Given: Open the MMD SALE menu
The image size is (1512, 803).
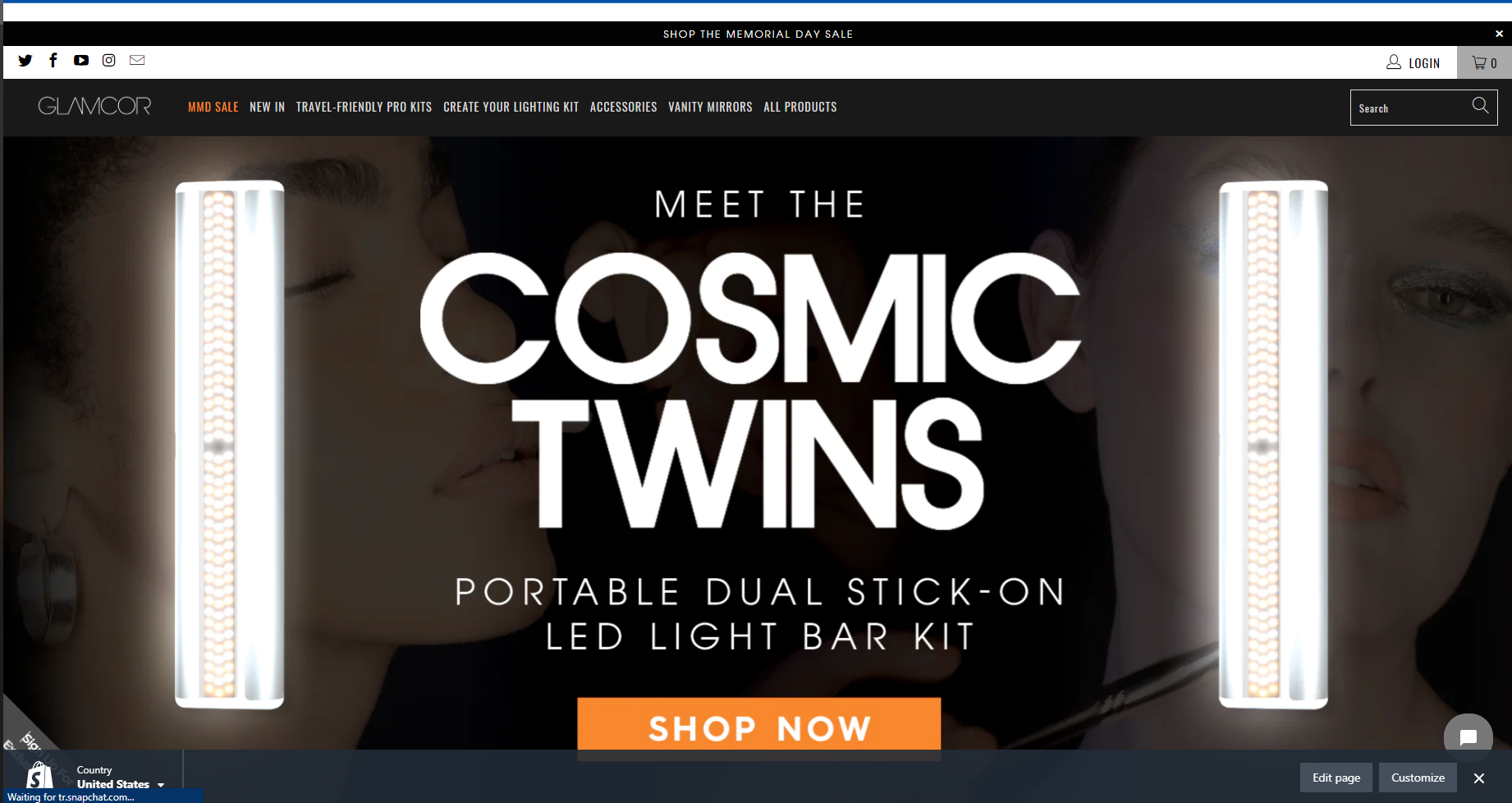Looking at the screenshot, I should pos(213,107).
